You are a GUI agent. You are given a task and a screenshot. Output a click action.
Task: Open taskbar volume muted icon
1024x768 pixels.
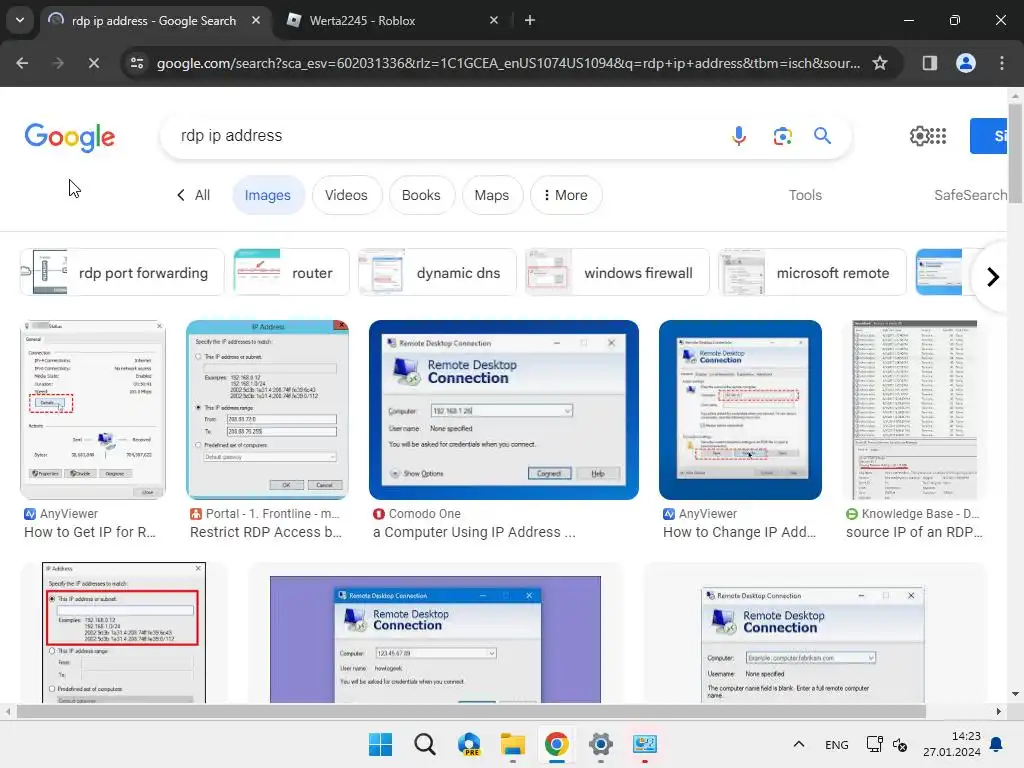(900, 744)
